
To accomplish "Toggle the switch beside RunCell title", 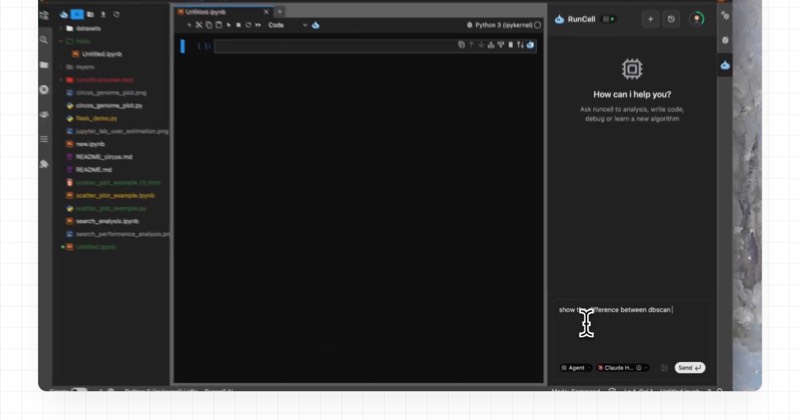I will pos(609,19).
